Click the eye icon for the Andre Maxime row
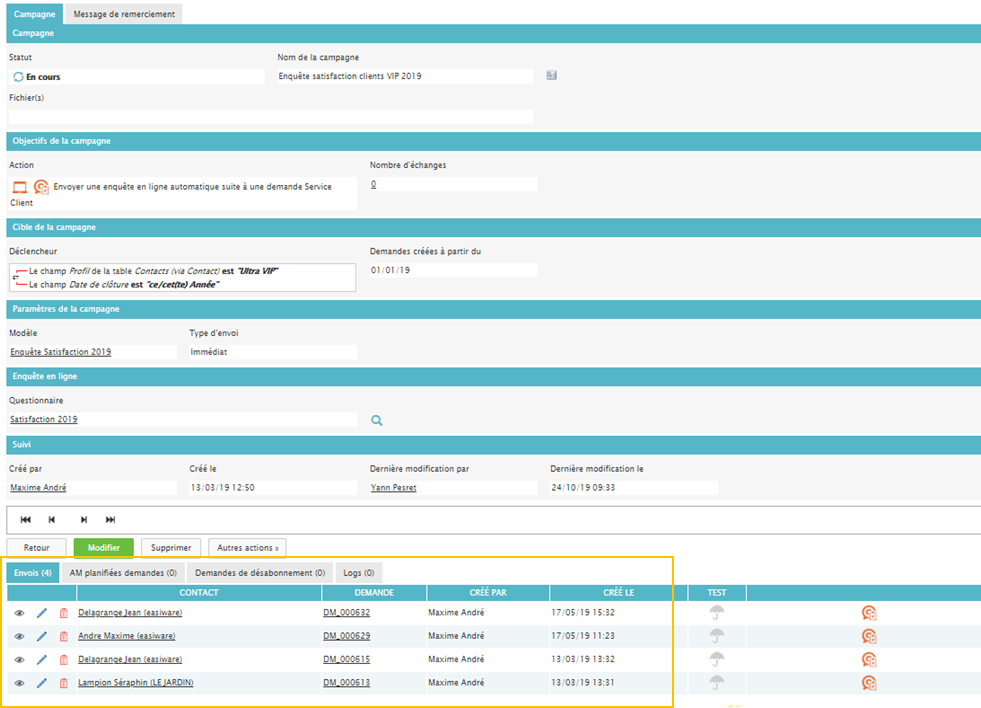The image size is (981, 708). [x=19, y=636]
